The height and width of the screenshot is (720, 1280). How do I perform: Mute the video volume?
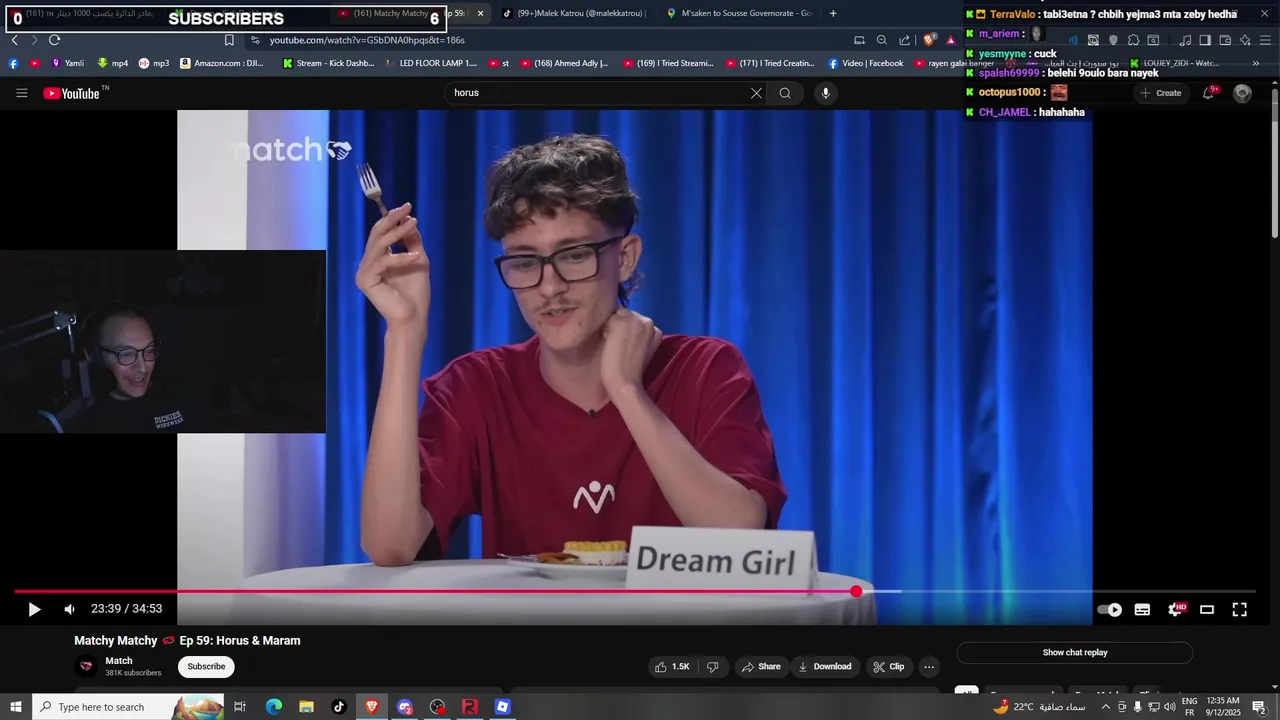click(x=69, y=609)
